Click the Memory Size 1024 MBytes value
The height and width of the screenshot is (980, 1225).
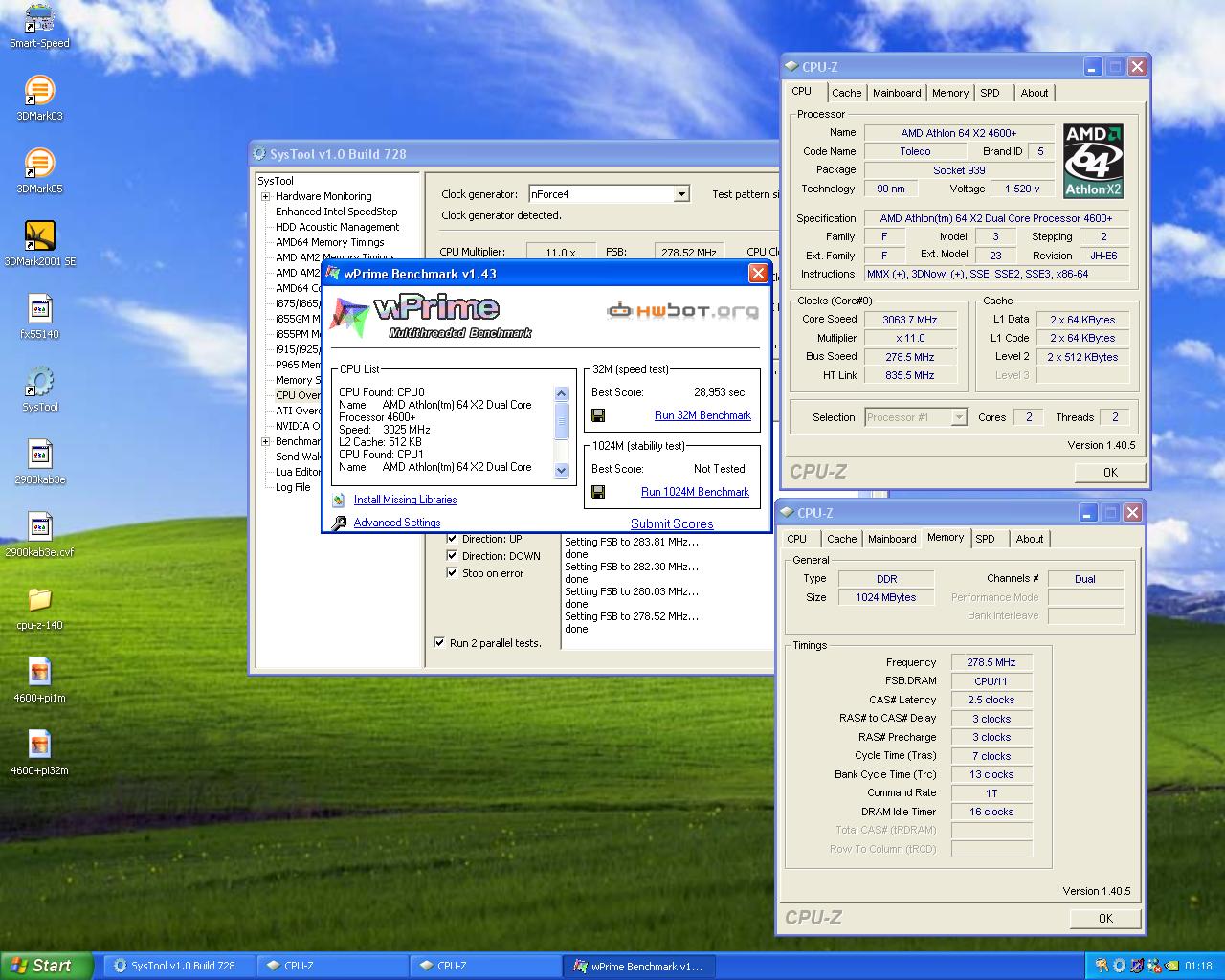point(886,597)
